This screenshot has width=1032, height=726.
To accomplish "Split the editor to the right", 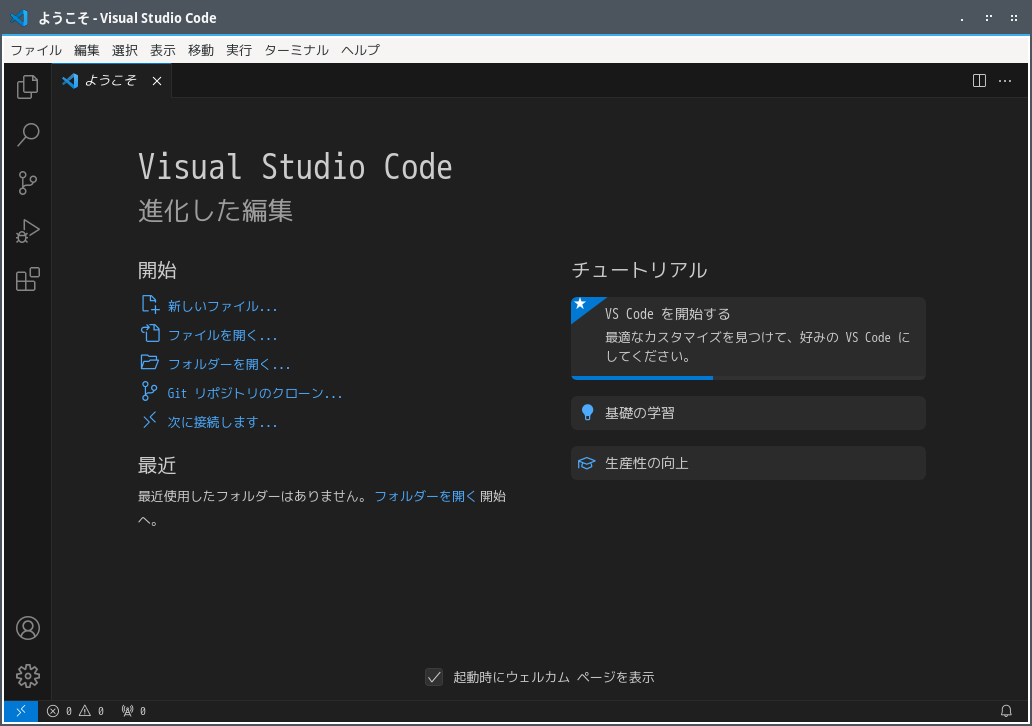I will coord(979,80).
